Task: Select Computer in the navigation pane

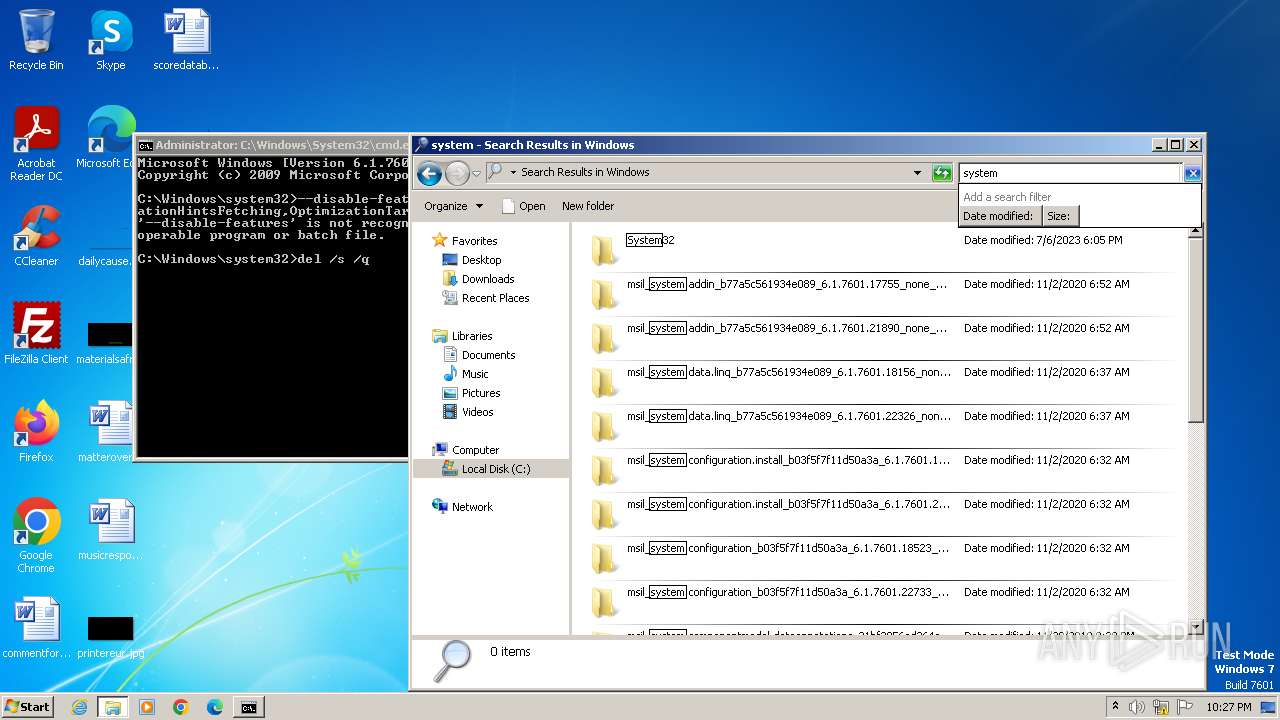Action: [x=475, y=450]
